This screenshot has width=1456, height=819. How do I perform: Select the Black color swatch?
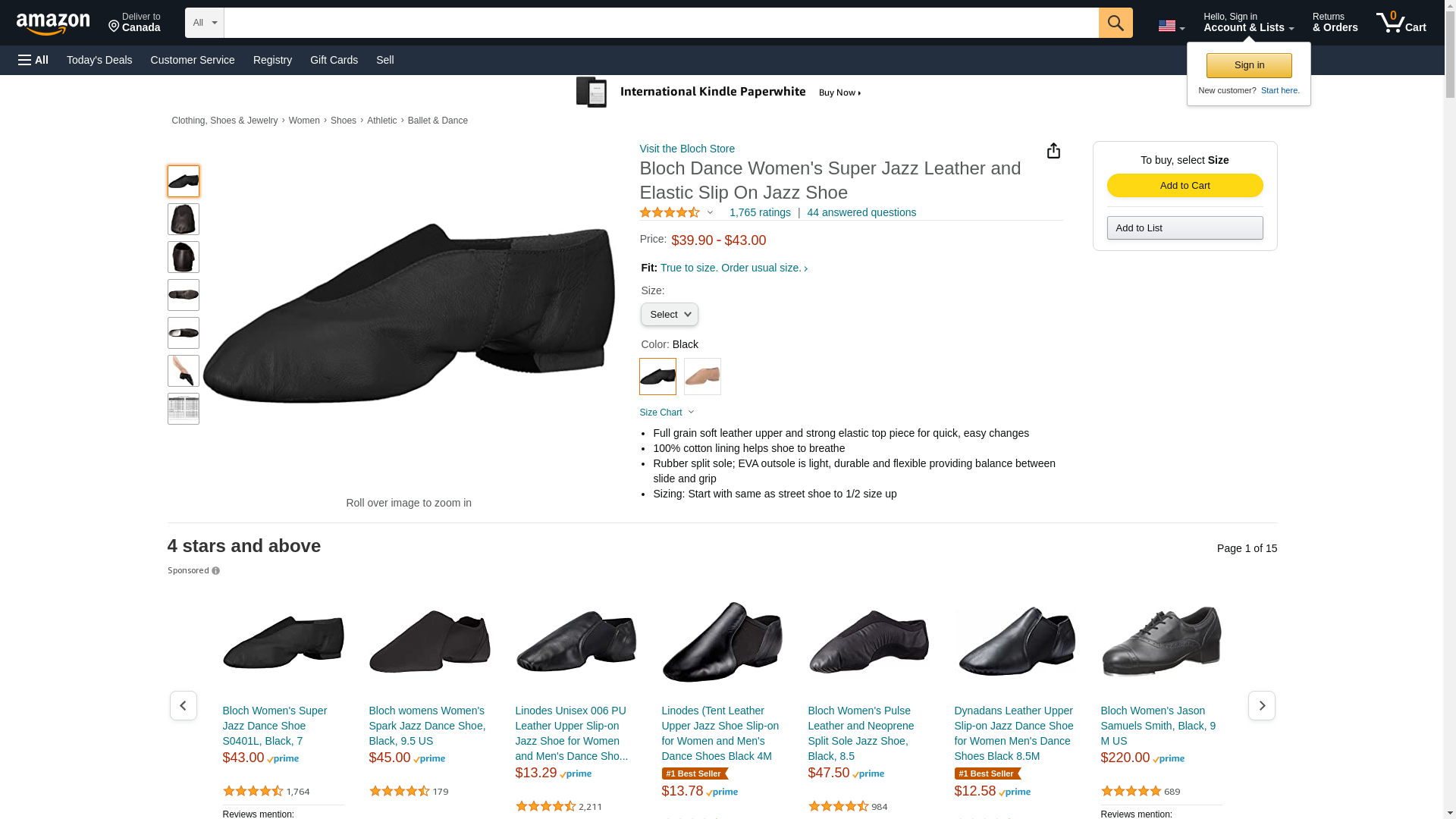point(657,376)
